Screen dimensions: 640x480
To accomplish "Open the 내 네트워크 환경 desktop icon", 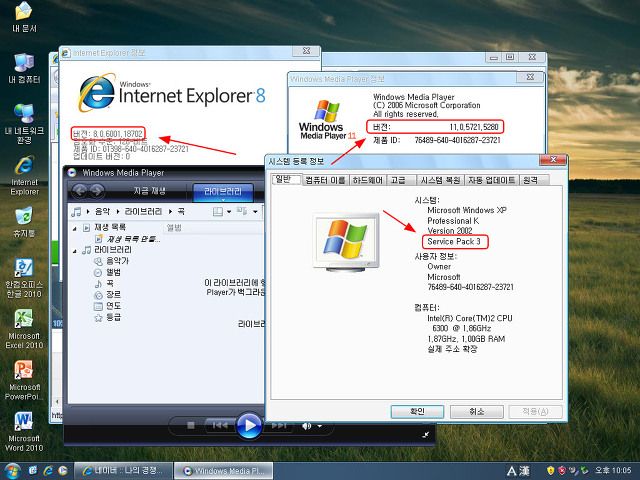I will [24, 124].
